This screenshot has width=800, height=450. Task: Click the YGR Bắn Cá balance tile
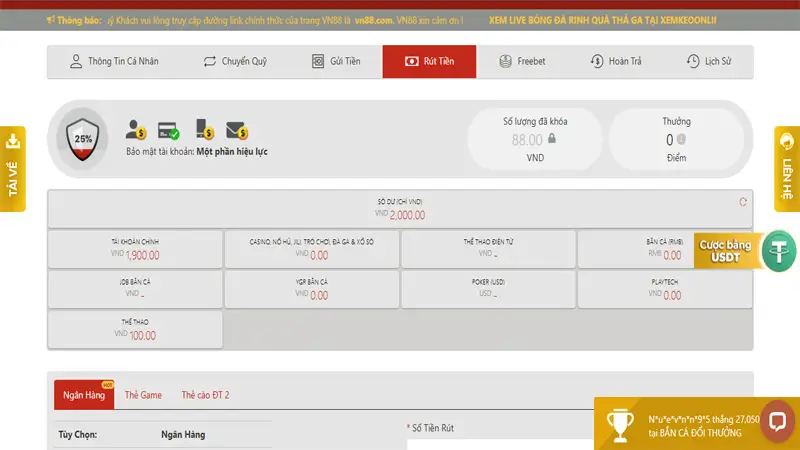click(x=312, y=289)
